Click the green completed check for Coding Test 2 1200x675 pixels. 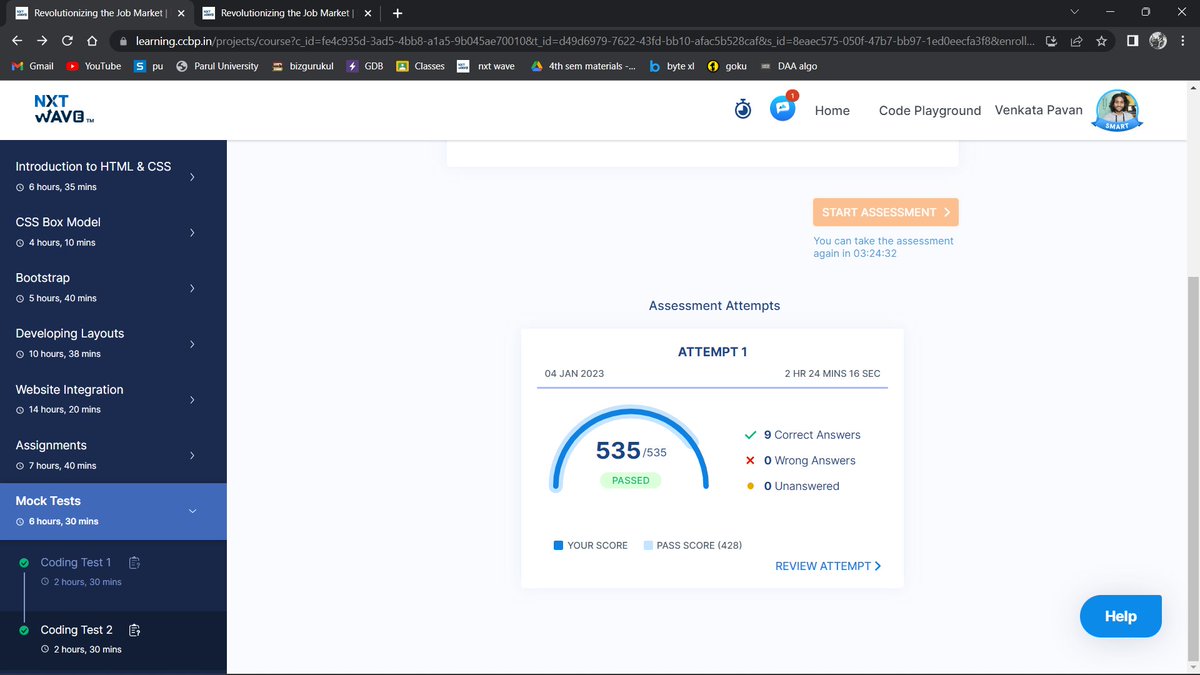(24, 630)
